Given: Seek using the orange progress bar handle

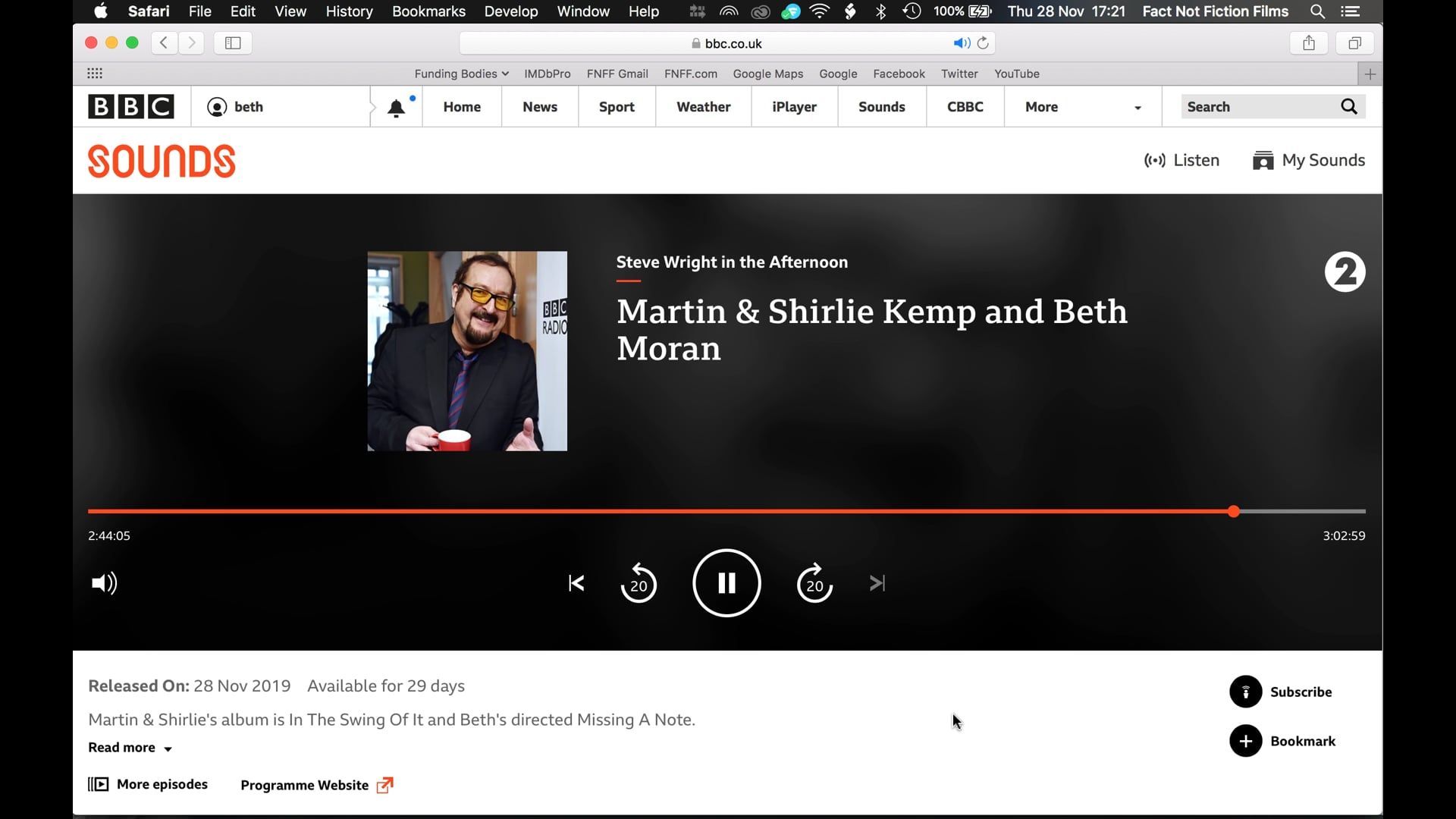Looking at the screenshot, I should click(x=1234, y=511).
